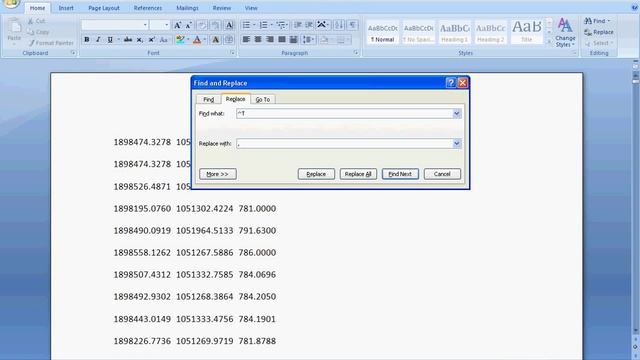Click the Replace All button
The width and height of the screenshot is (640, 360).
(x=358, y=174)
